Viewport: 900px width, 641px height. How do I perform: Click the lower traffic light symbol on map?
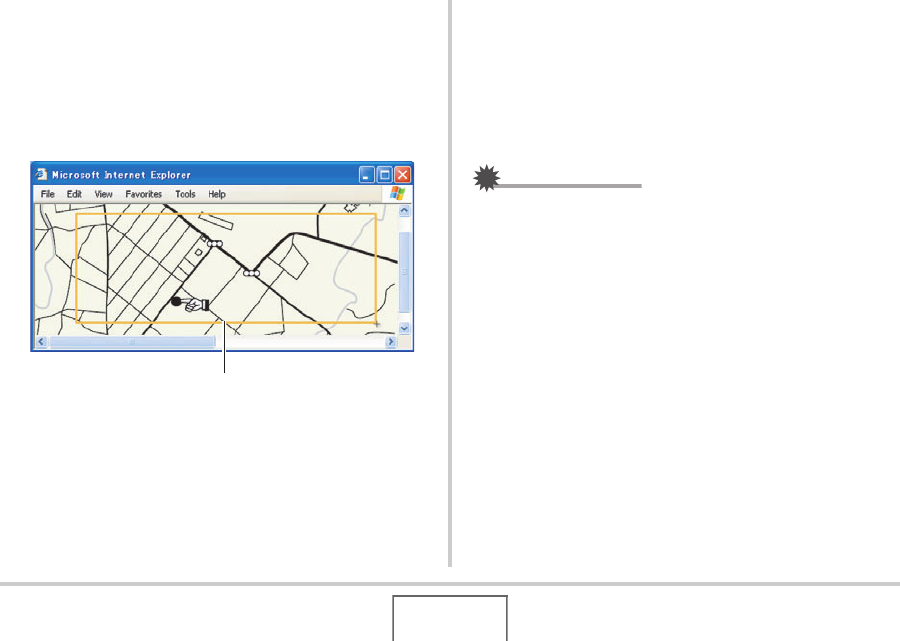251,273
